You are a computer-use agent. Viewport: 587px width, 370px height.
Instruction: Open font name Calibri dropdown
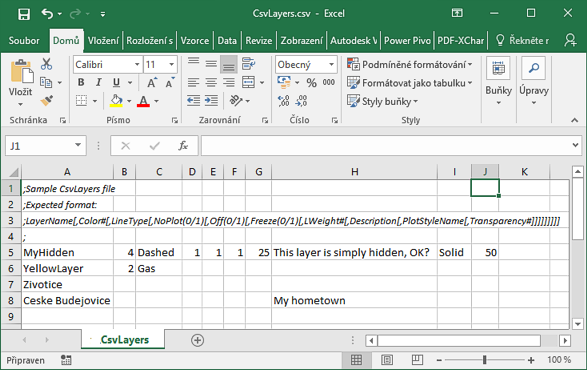[137, 64]
